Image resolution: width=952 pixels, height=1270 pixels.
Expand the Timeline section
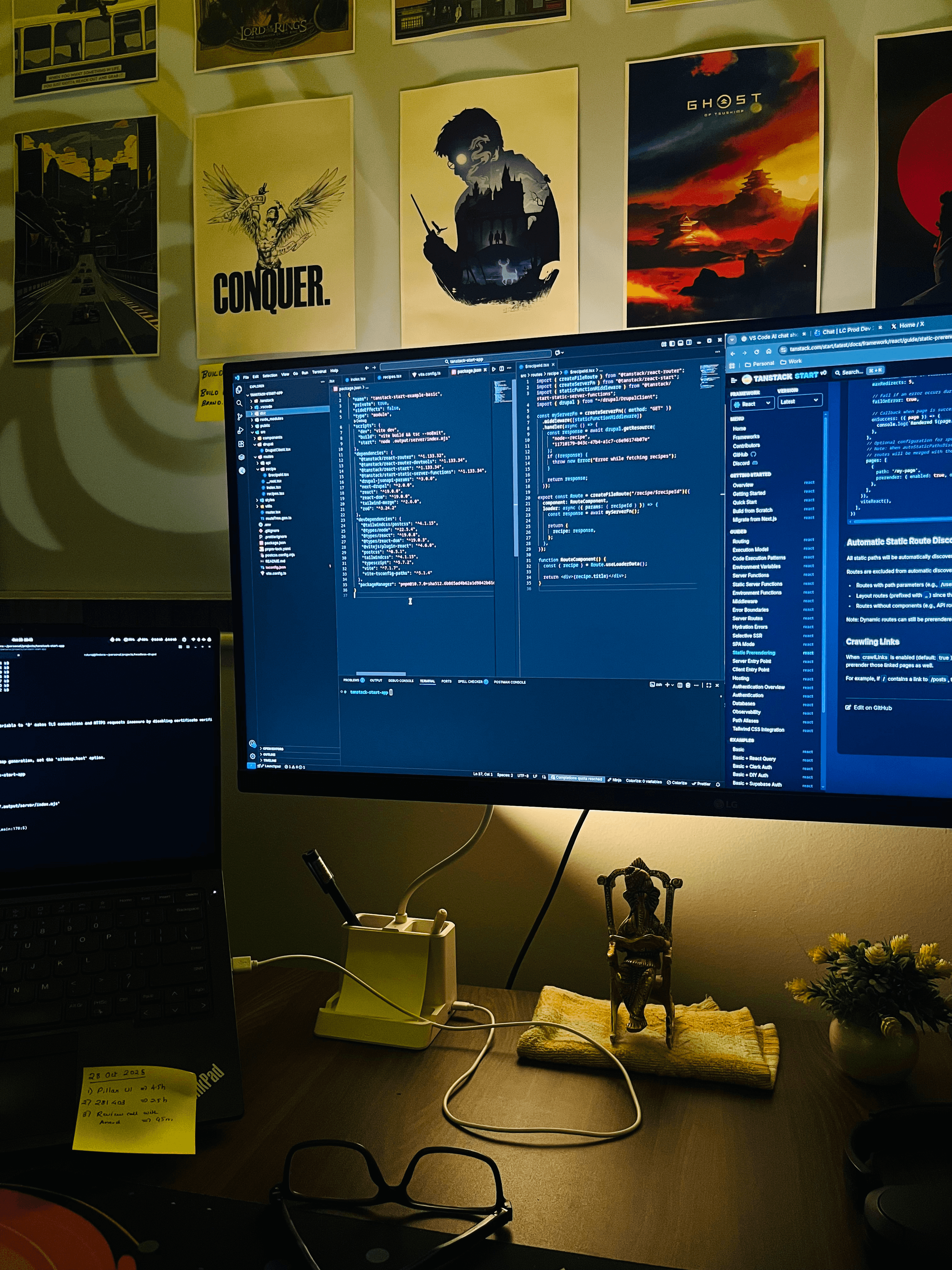click(x=268, y=760)
